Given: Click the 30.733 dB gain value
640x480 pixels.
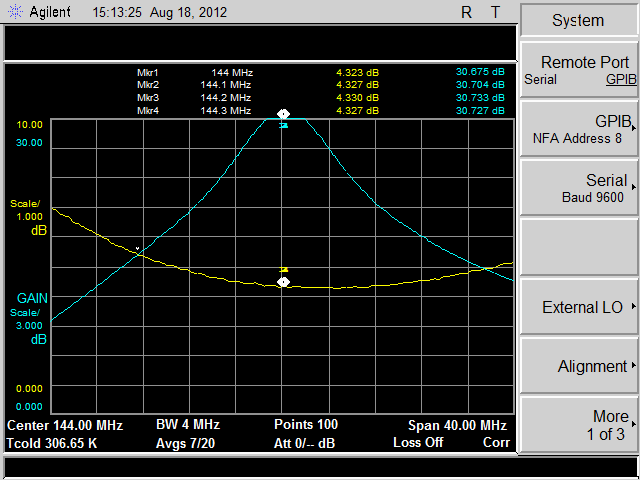Looking at the screenshot, I should click(480, 98).
